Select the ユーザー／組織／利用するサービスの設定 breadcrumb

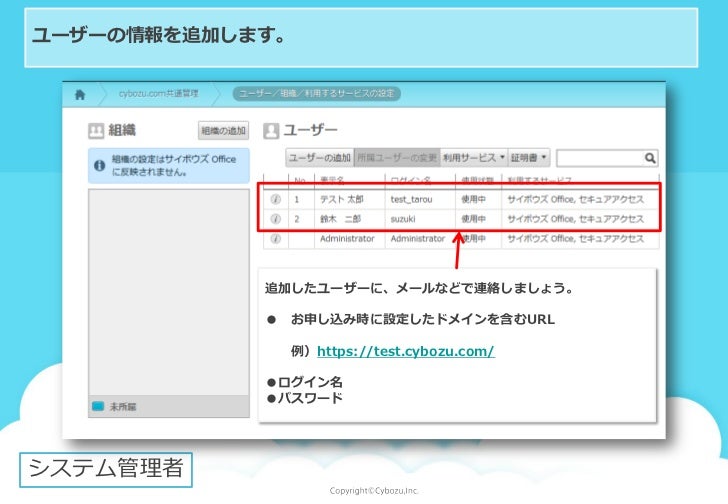[316, 93]
